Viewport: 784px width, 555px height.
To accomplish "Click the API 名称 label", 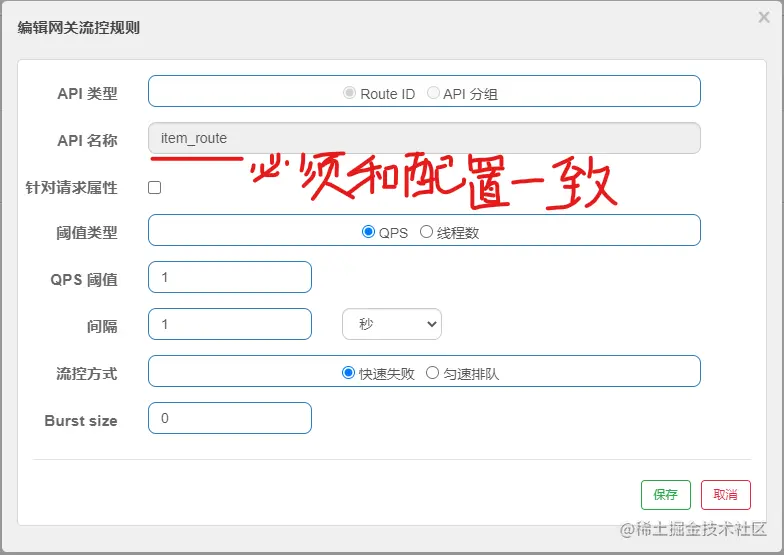I will click(x=88, y=140).
